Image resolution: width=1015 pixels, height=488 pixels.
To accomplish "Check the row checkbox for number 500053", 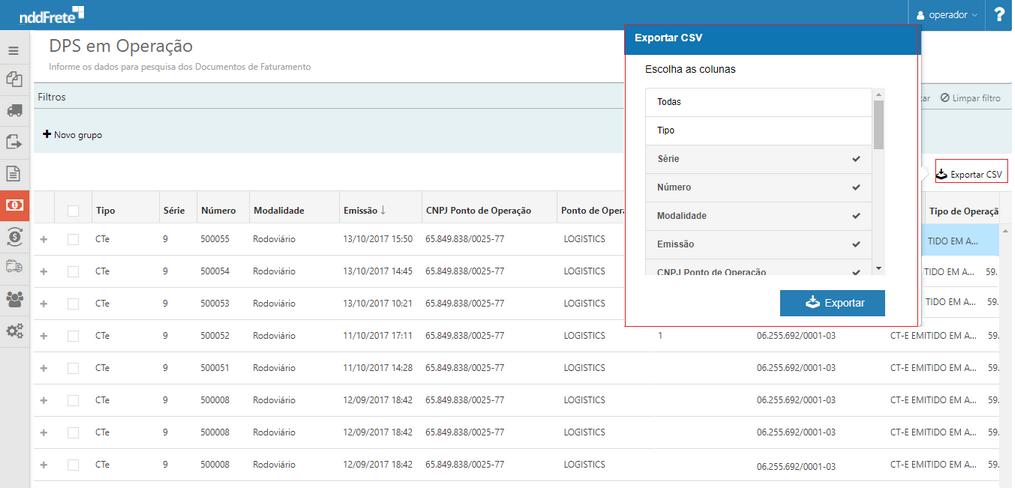I will click(73, 304).
